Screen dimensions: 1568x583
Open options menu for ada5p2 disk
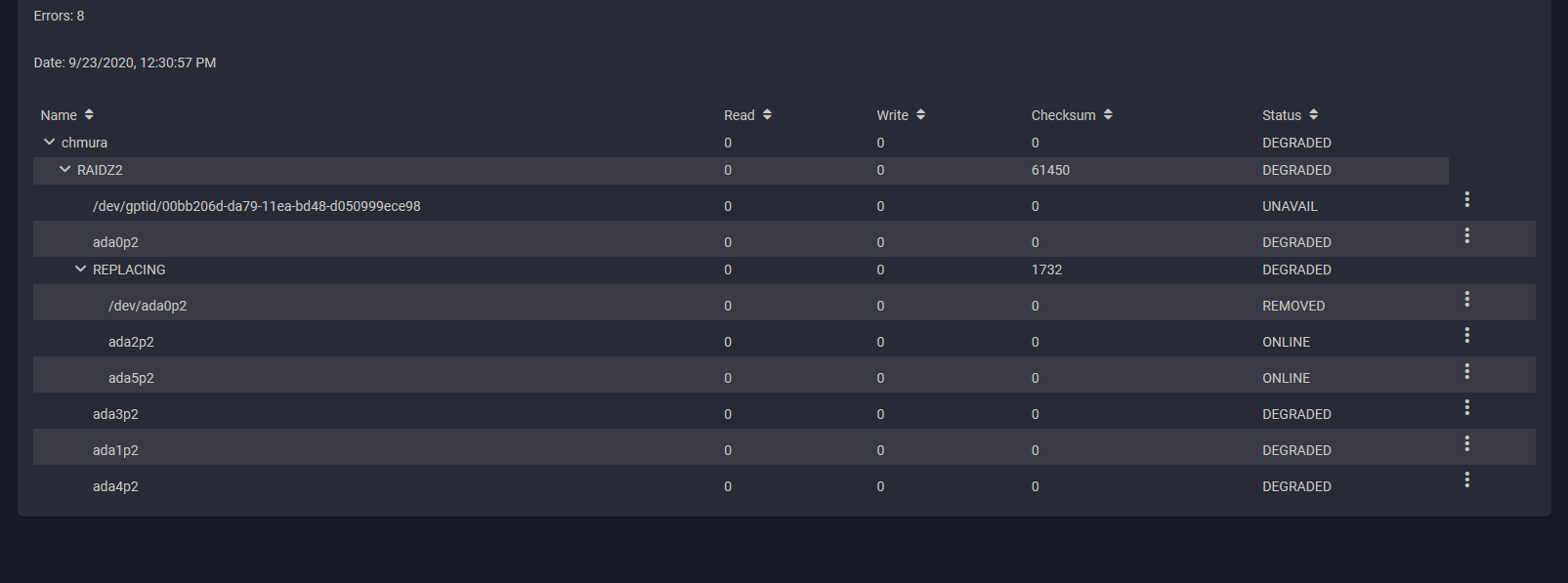coord(1466,371)
